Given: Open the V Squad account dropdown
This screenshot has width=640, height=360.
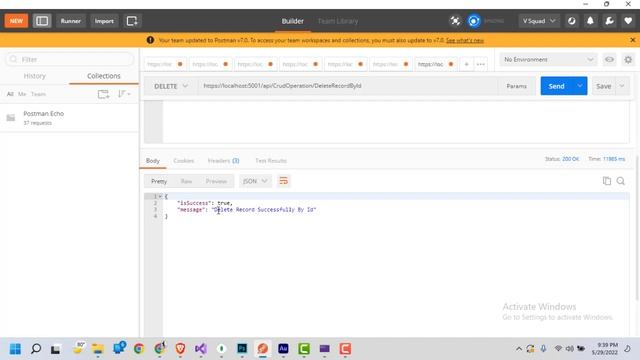Looking at the screenshot, I should (x=539, y=21).
